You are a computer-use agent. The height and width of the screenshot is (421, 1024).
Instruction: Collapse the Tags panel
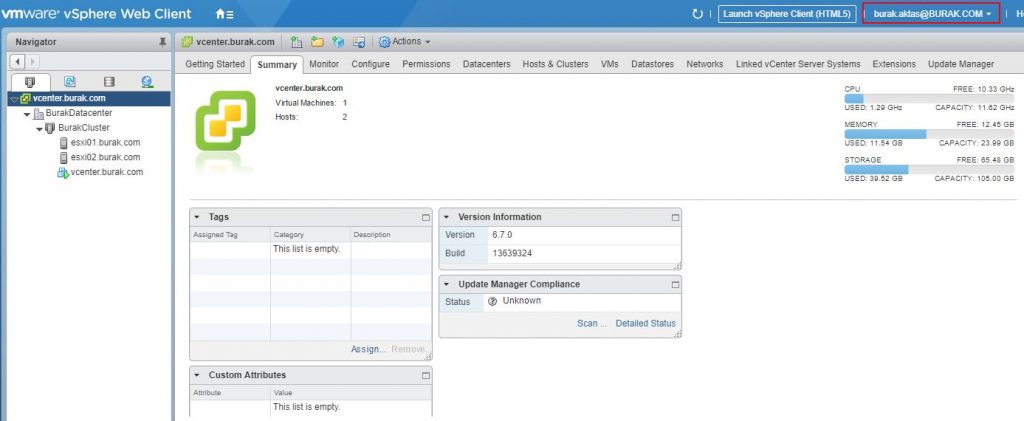(197, 217)
